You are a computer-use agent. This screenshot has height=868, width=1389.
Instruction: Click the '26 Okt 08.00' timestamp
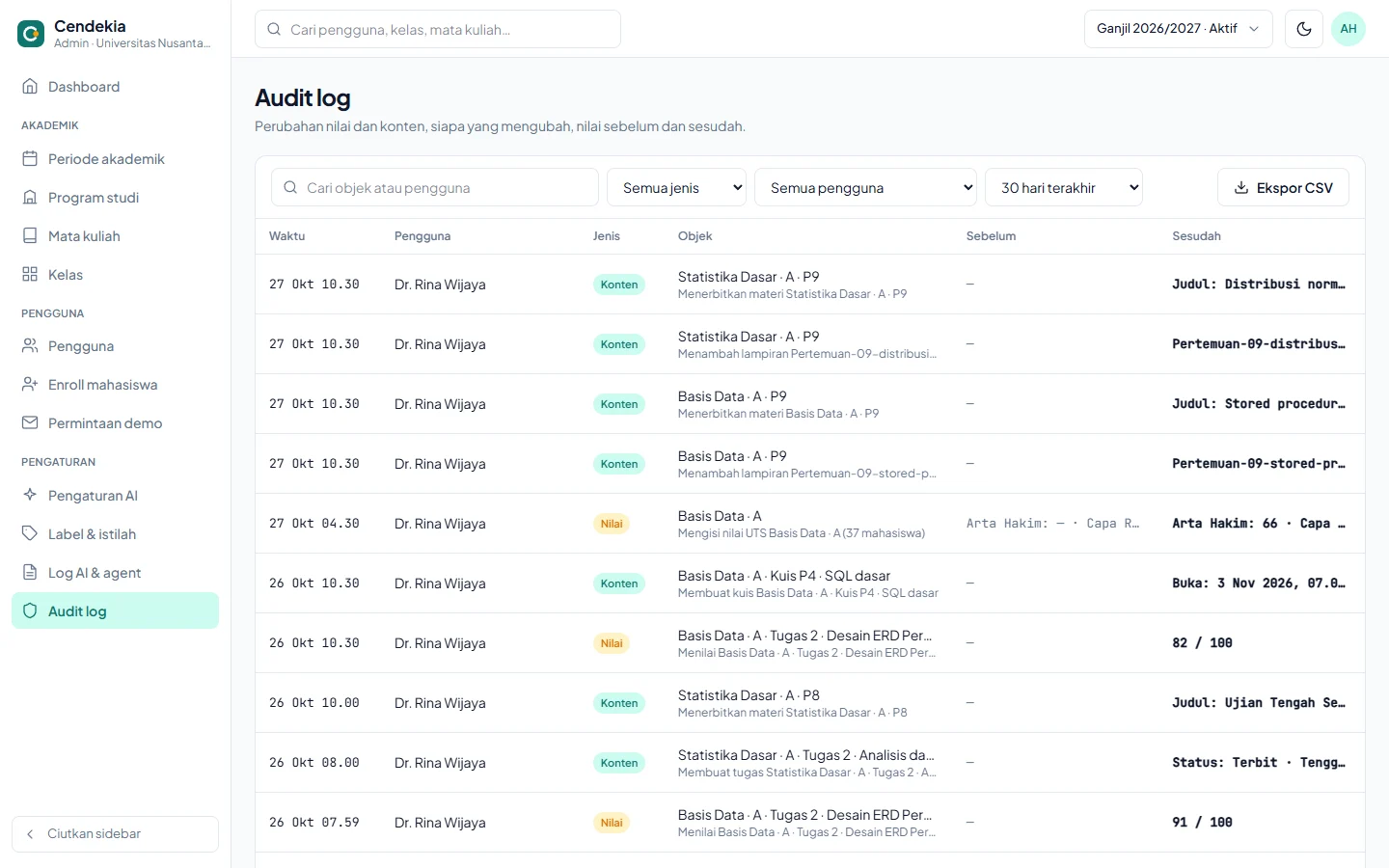pos(314,763)
